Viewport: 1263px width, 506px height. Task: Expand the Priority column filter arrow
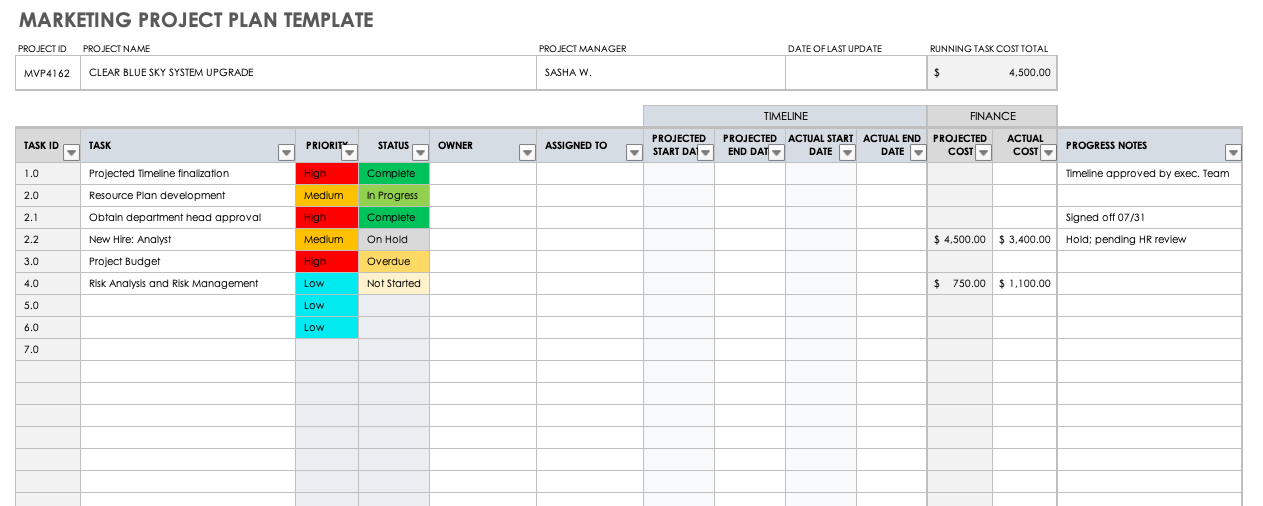pyautogui.click(x=349, y=153)
